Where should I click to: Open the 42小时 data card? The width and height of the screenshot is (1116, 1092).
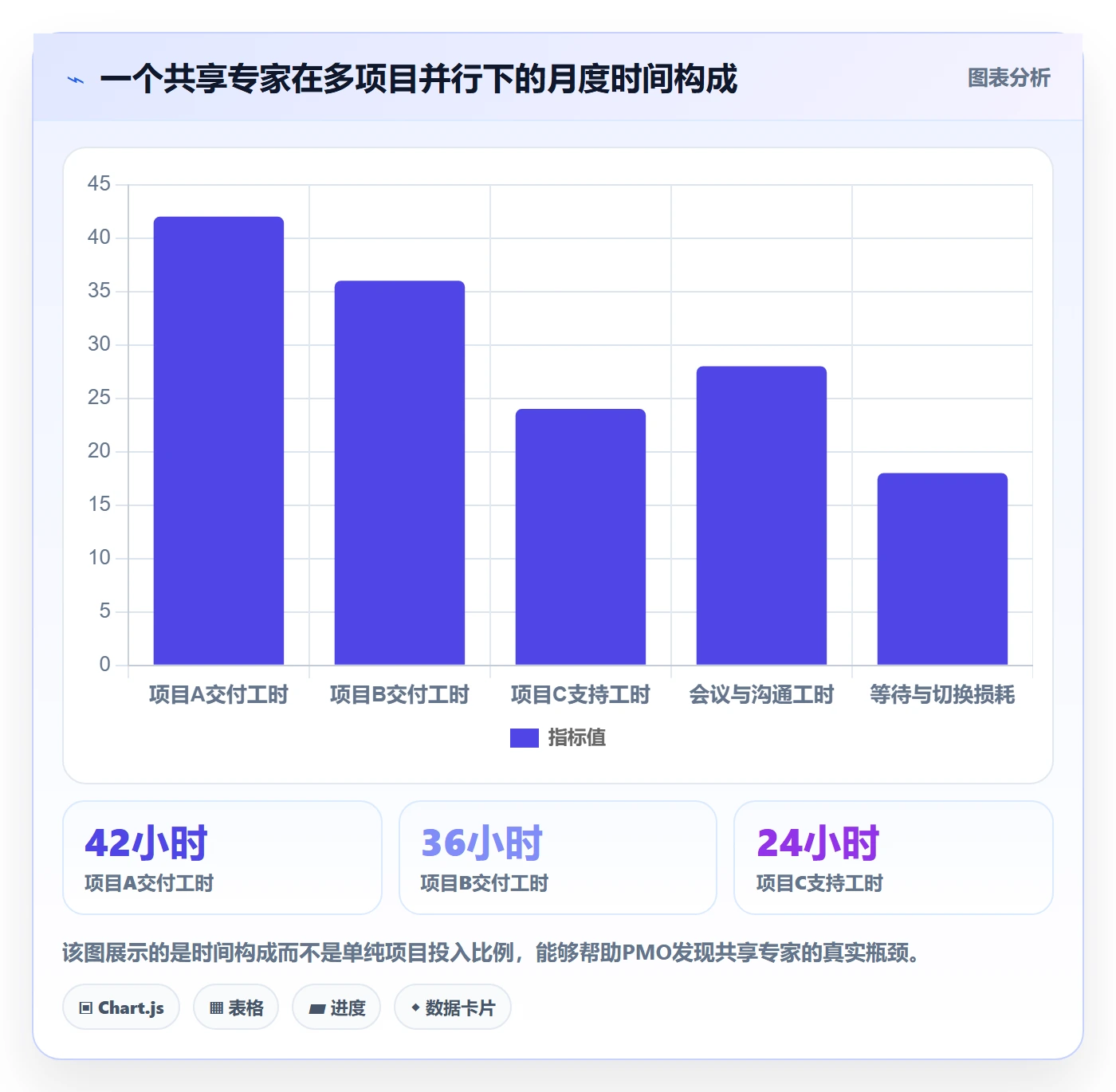coord(222,858)
